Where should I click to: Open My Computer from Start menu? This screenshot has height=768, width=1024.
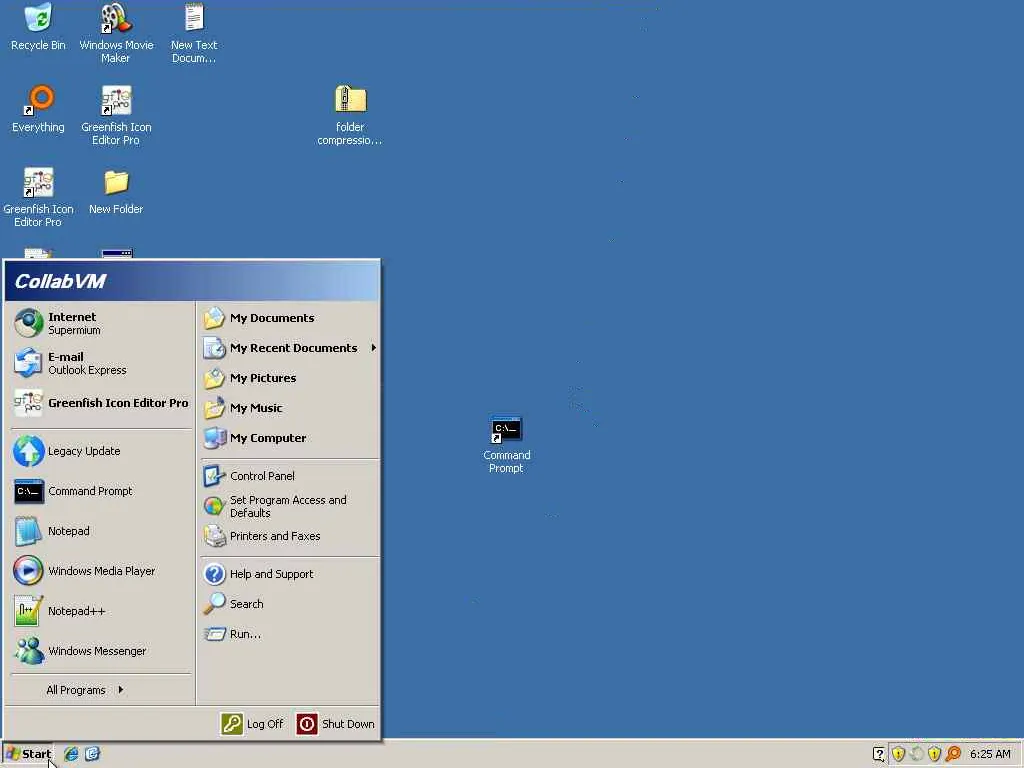(289, 438)
